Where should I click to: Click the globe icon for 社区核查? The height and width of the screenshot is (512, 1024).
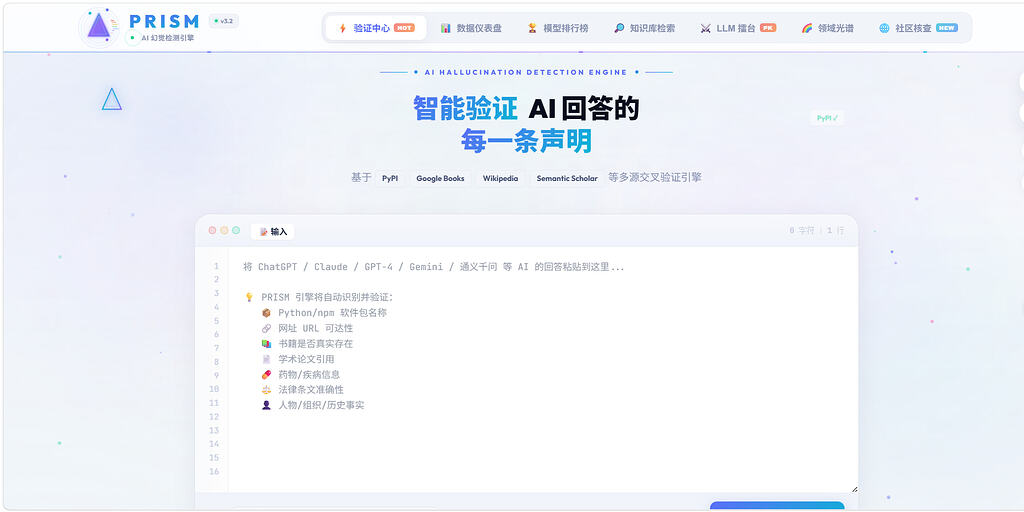(x=884, y=28)
